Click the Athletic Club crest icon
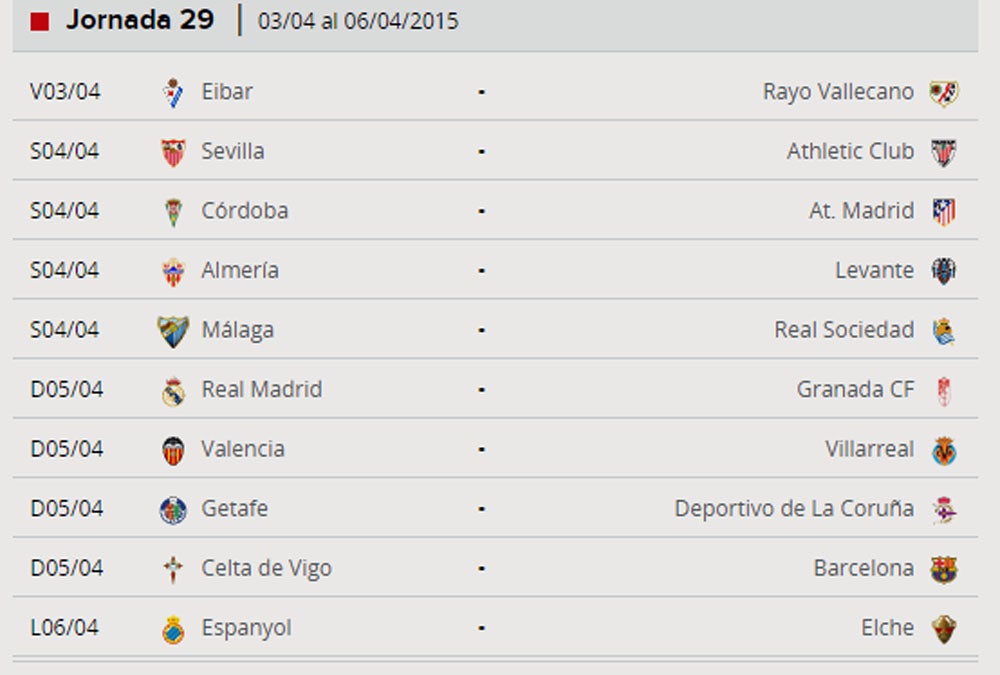This screenshot has width=1000, height=675. point(943,152)
